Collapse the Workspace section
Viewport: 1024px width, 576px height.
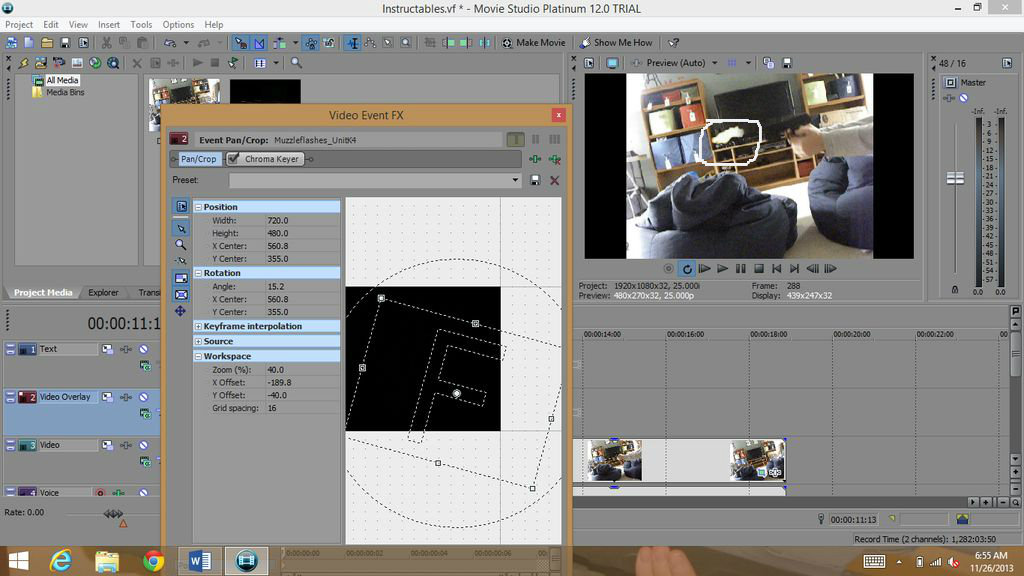(x=199, y=357)
